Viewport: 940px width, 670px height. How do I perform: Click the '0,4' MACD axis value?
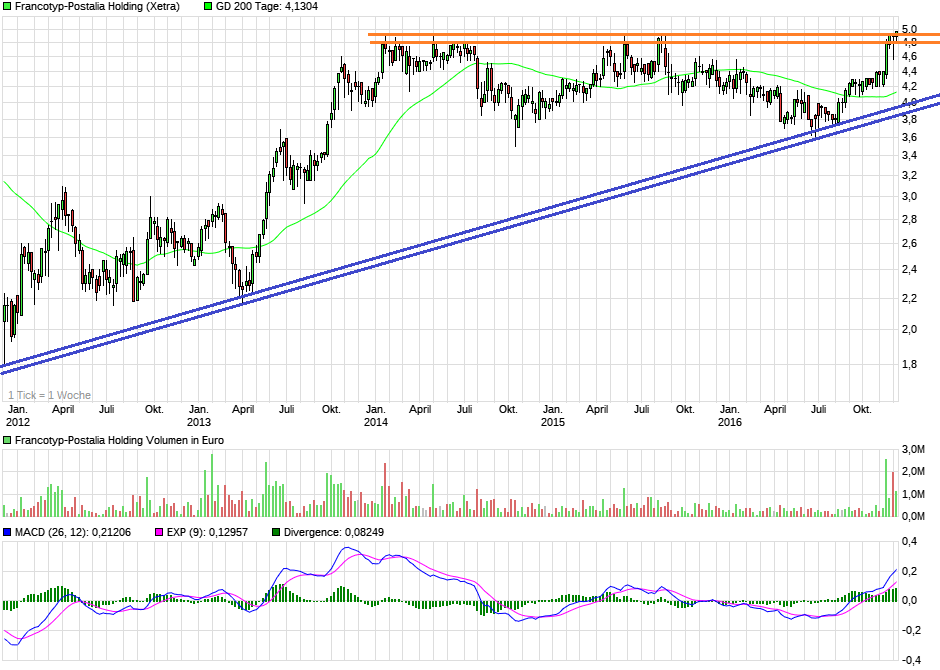tap(909, 542)
